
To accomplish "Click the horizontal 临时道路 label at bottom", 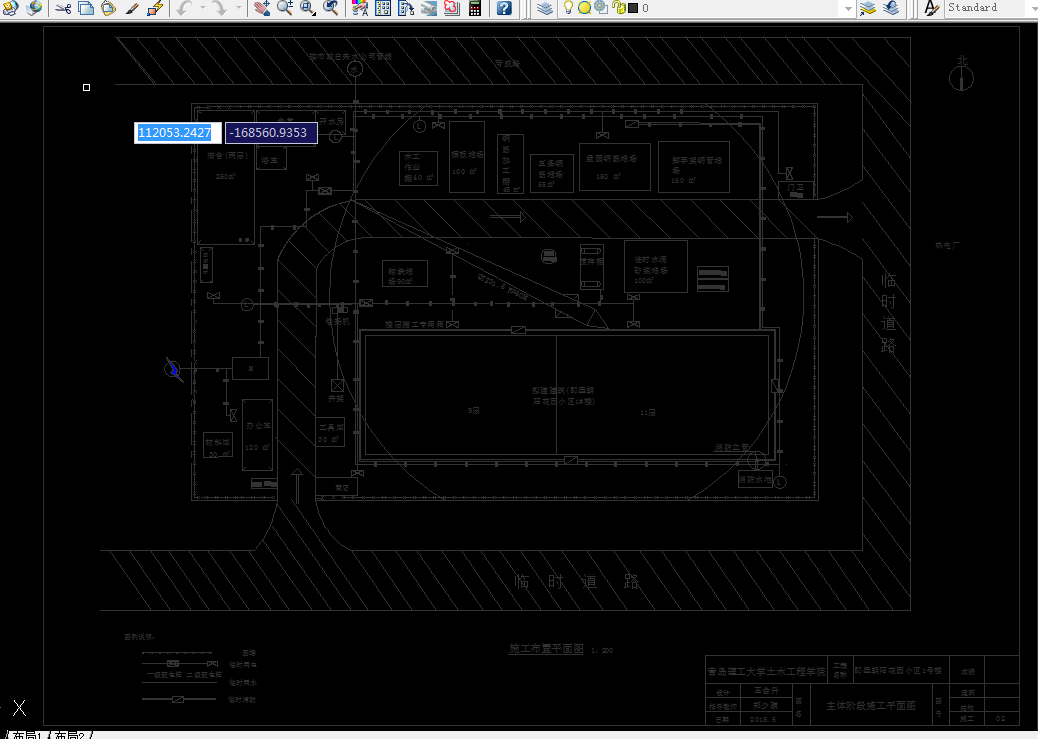I will click(577, 581).
